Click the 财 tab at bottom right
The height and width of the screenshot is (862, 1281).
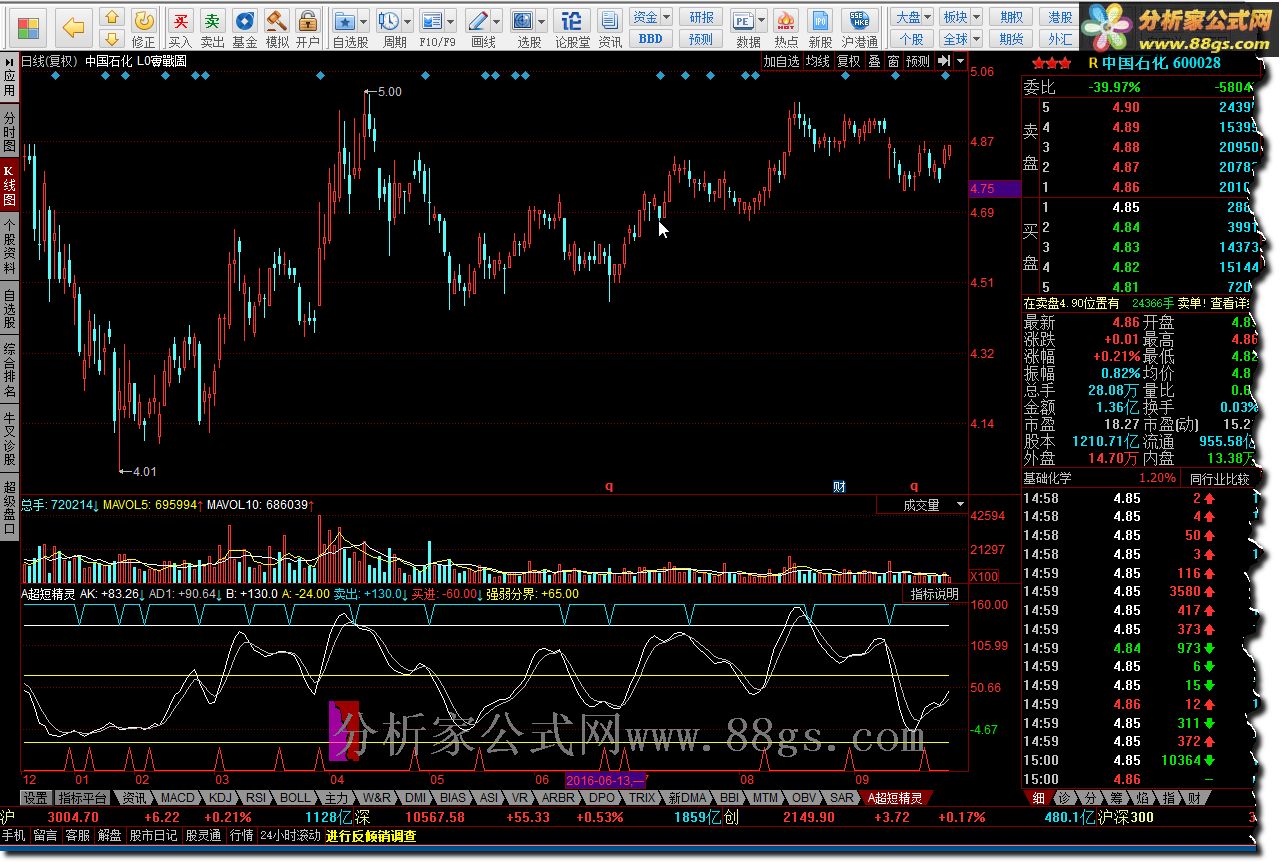point(1194,798)
